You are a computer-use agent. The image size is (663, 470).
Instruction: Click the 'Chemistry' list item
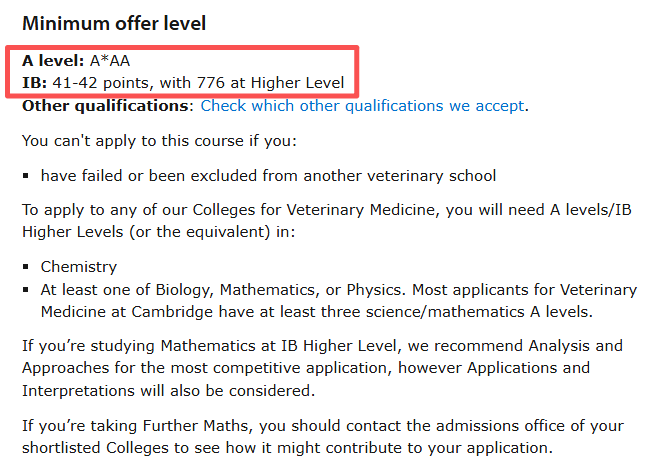point(79,267)
